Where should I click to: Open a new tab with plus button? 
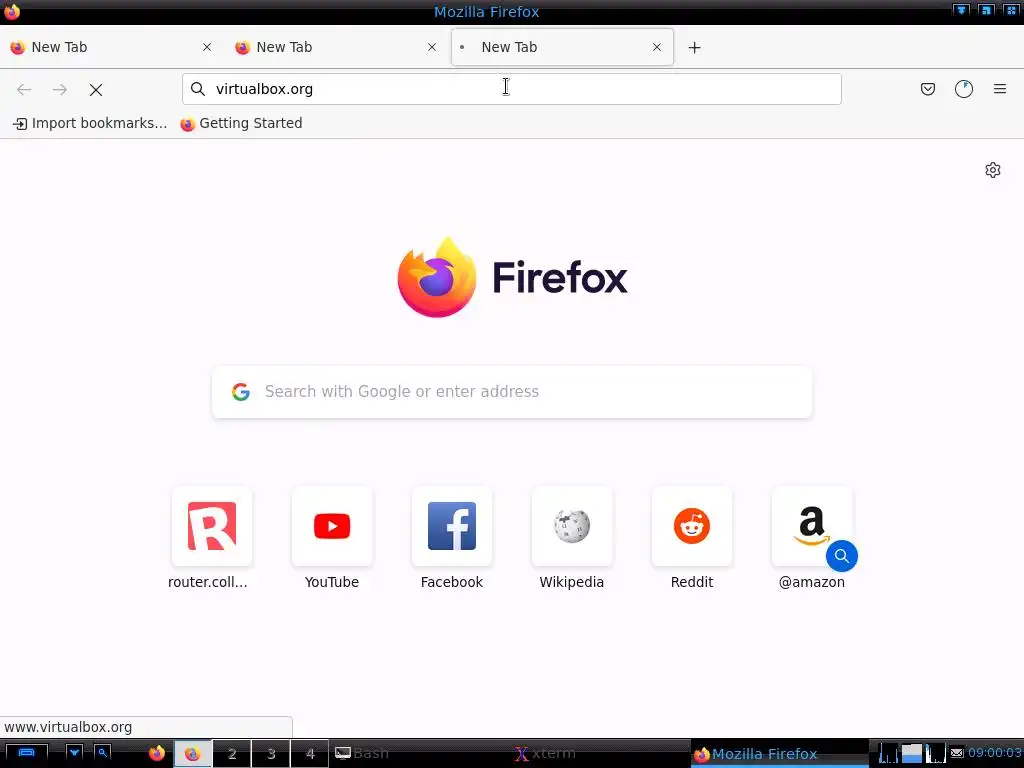694,47
